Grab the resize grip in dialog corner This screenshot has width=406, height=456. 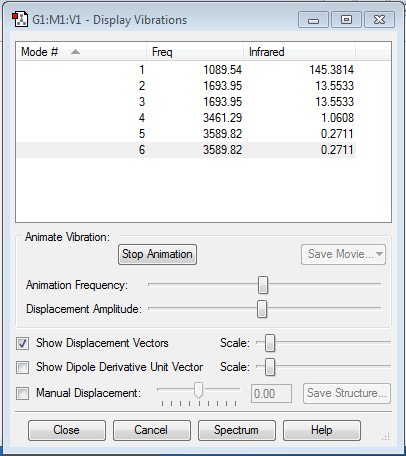click(x=386, y=436)
